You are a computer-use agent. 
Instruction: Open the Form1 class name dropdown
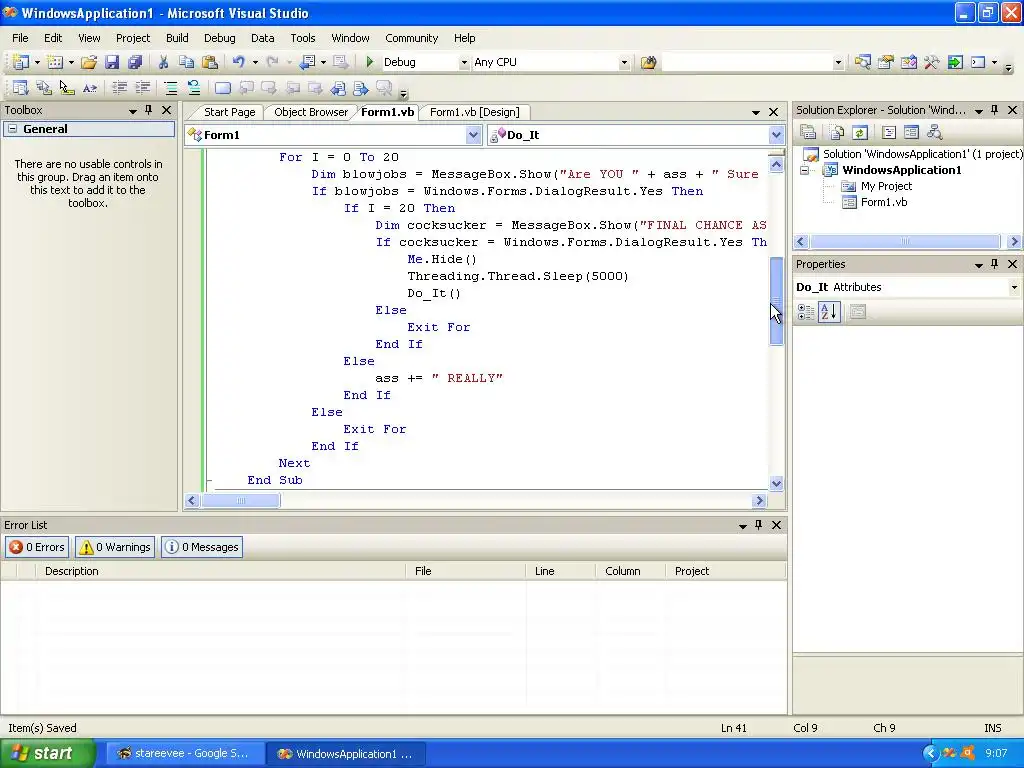[473, 135]
